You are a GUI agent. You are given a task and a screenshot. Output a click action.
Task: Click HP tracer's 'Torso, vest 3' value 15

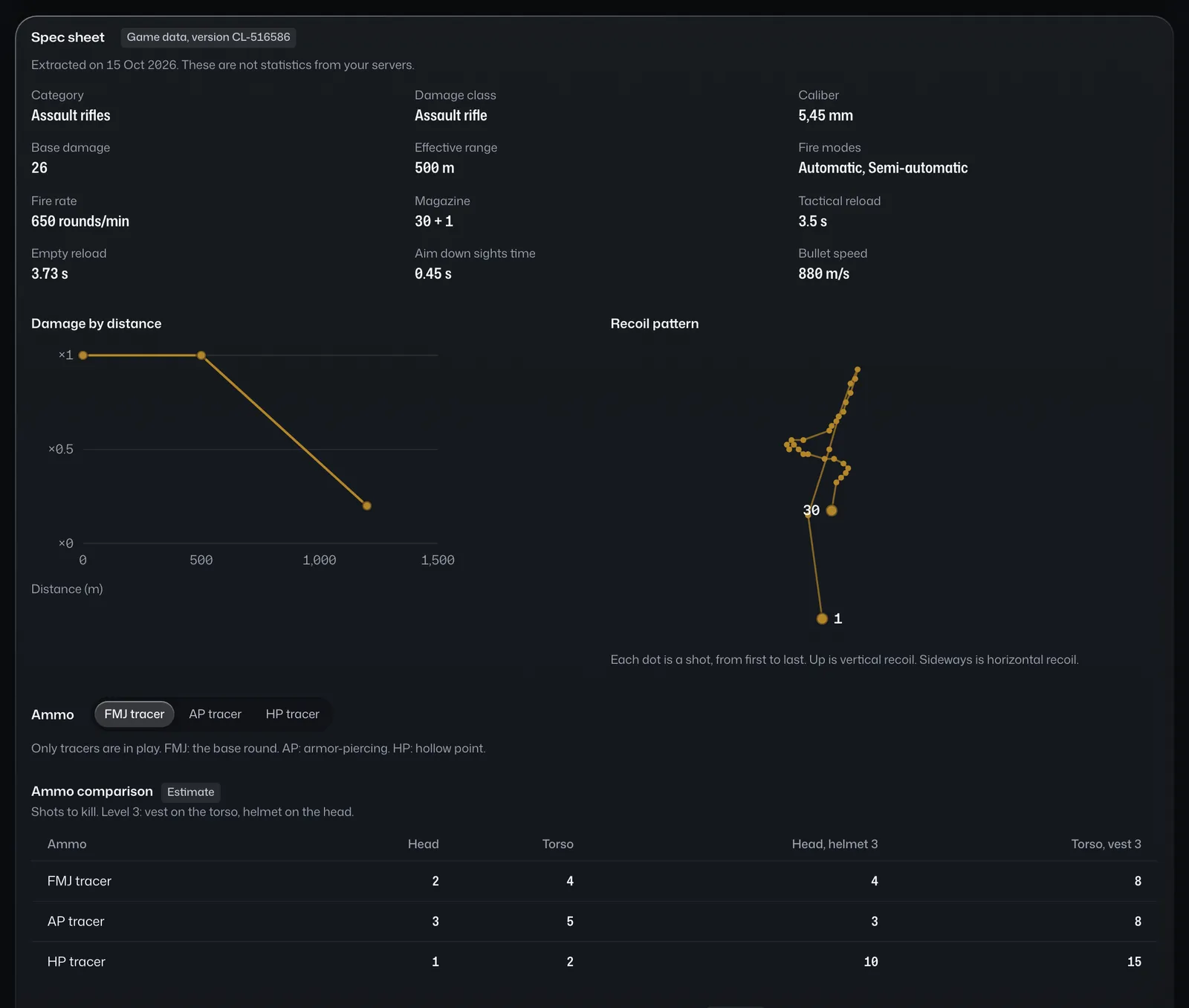tap(1134, 962)
